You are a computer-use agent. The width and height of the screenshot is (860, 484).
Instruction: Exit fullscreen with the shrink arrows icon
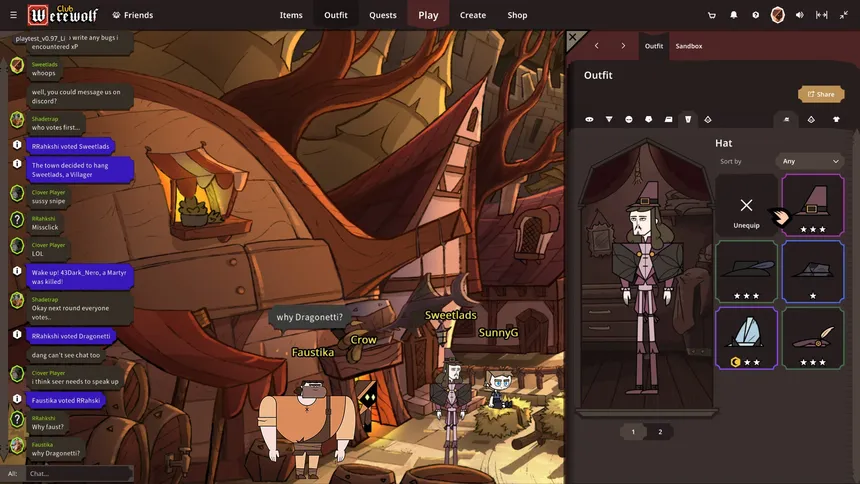(x=844, y=15)
